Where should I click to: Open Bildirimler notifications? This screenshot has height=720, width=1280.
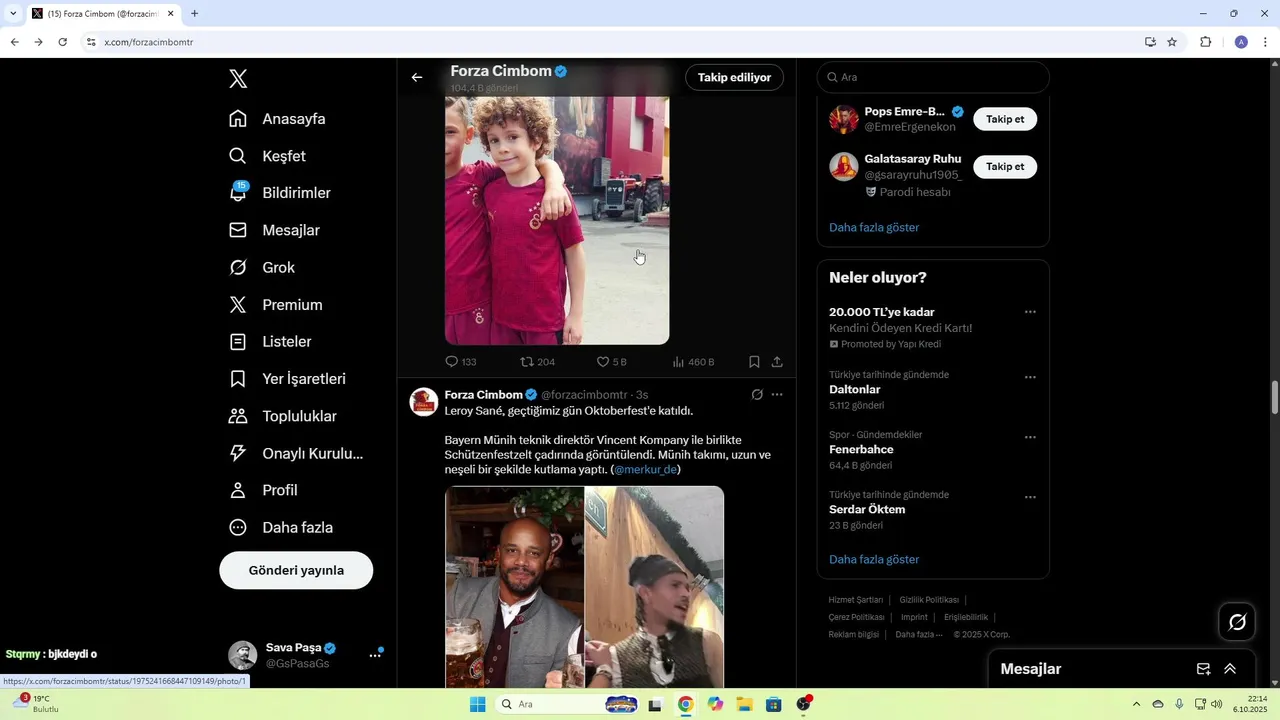click(x=280, y=193)
